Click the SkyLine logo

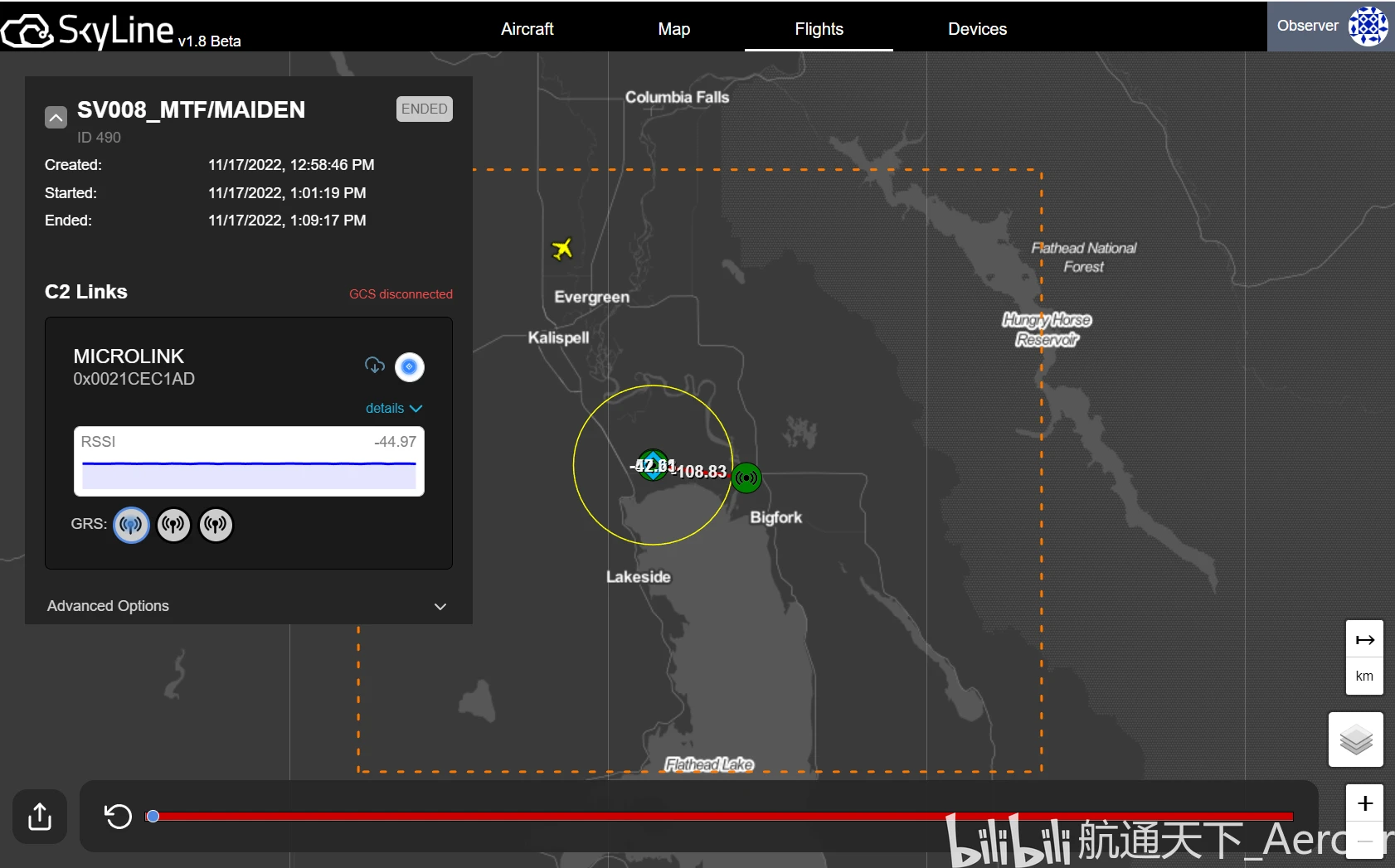tap(87, 31)
